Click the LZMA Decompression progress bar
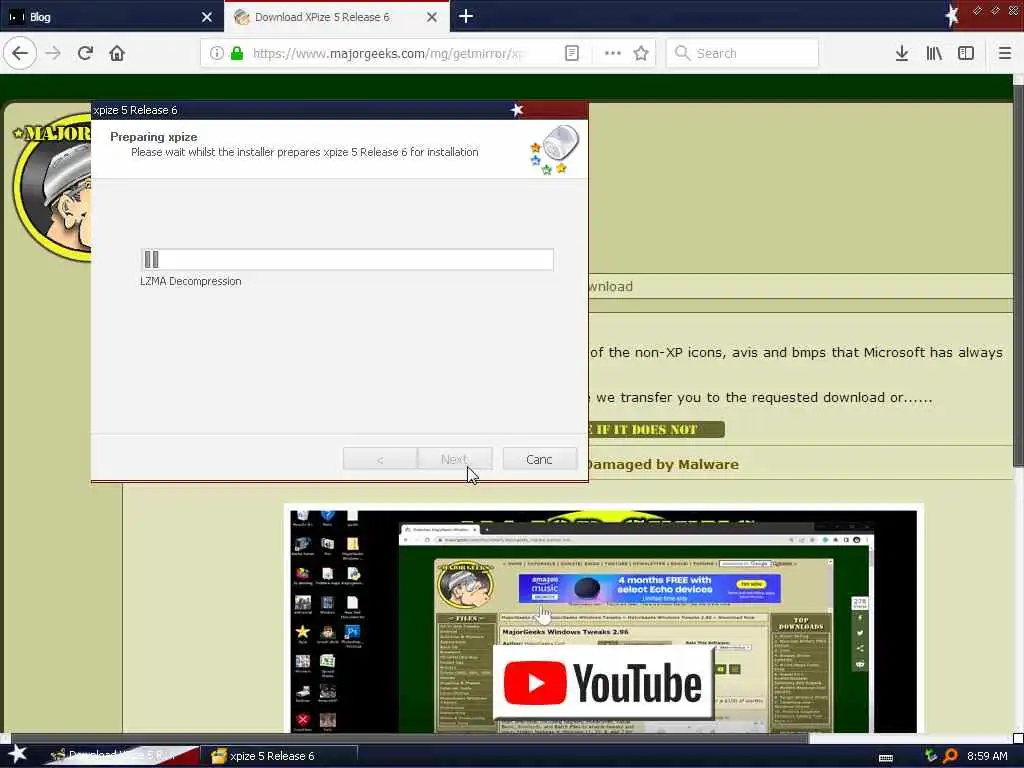This screenshot has width=1024, height=768. 347,259
